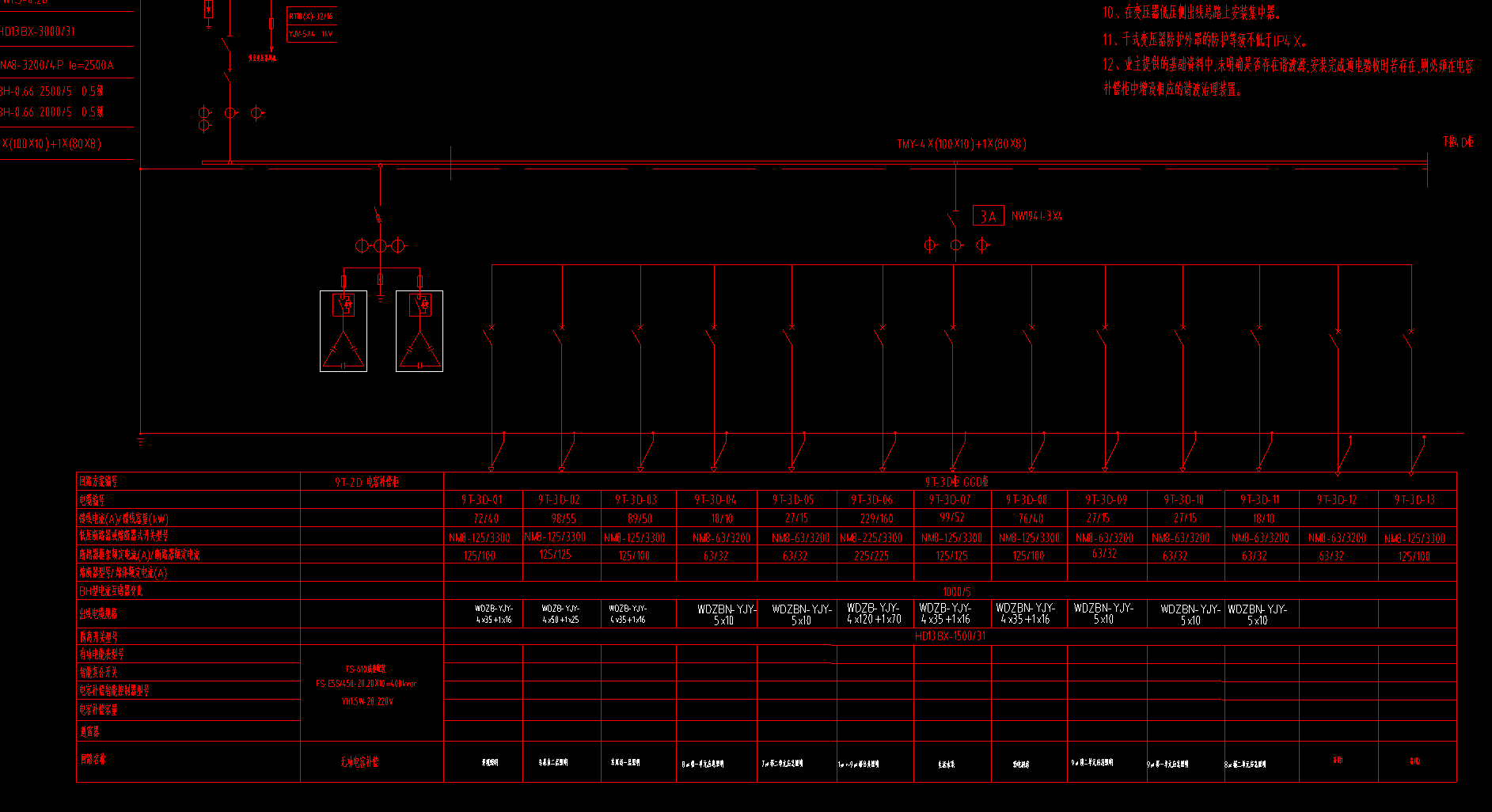Select the HD13BX-1500/31 isolator model text
The height and width of the screenshot is (812, 1492).
[951, 636]
